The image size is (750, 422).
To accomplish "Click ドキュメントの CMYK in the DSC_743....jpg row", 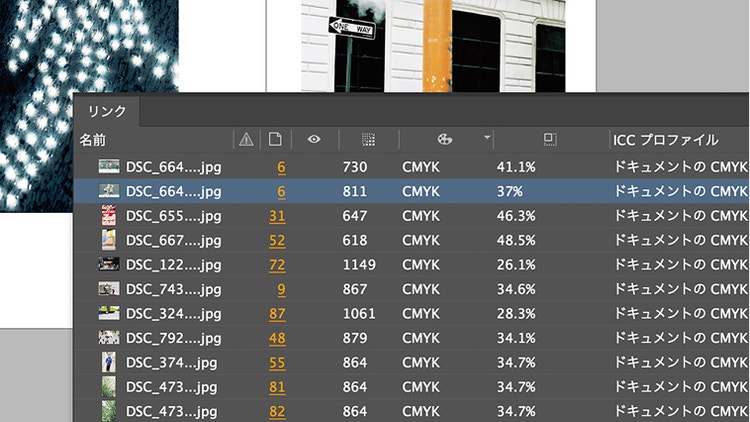I will pos(681,289).
